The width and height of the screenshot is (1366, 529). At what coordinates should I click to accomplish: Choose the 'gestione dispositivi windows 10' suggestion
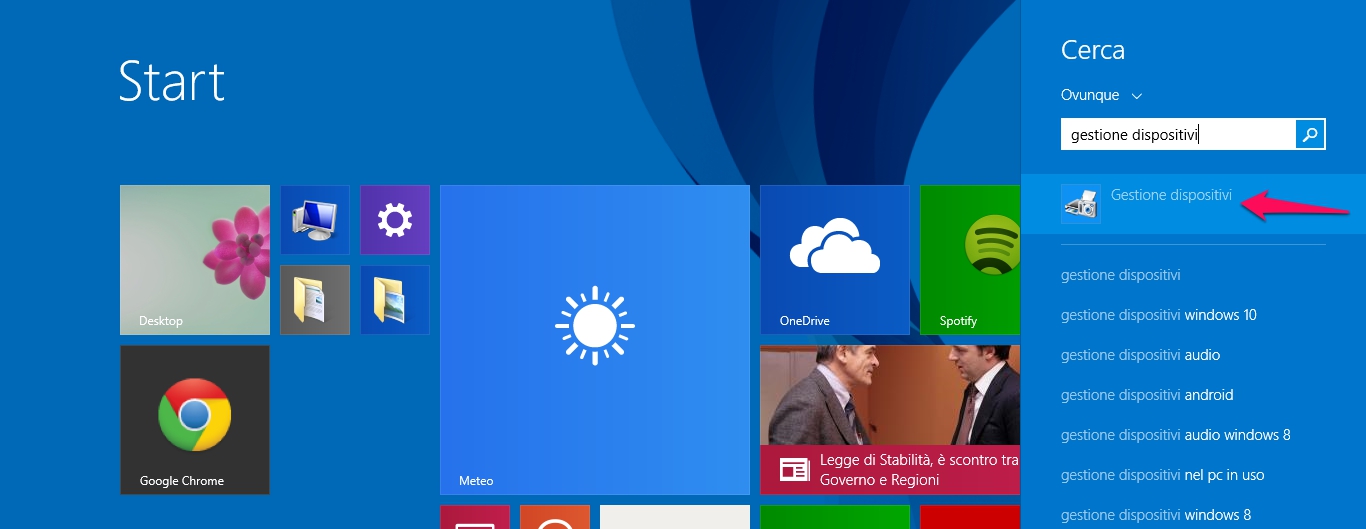(x=1158, y=315)
